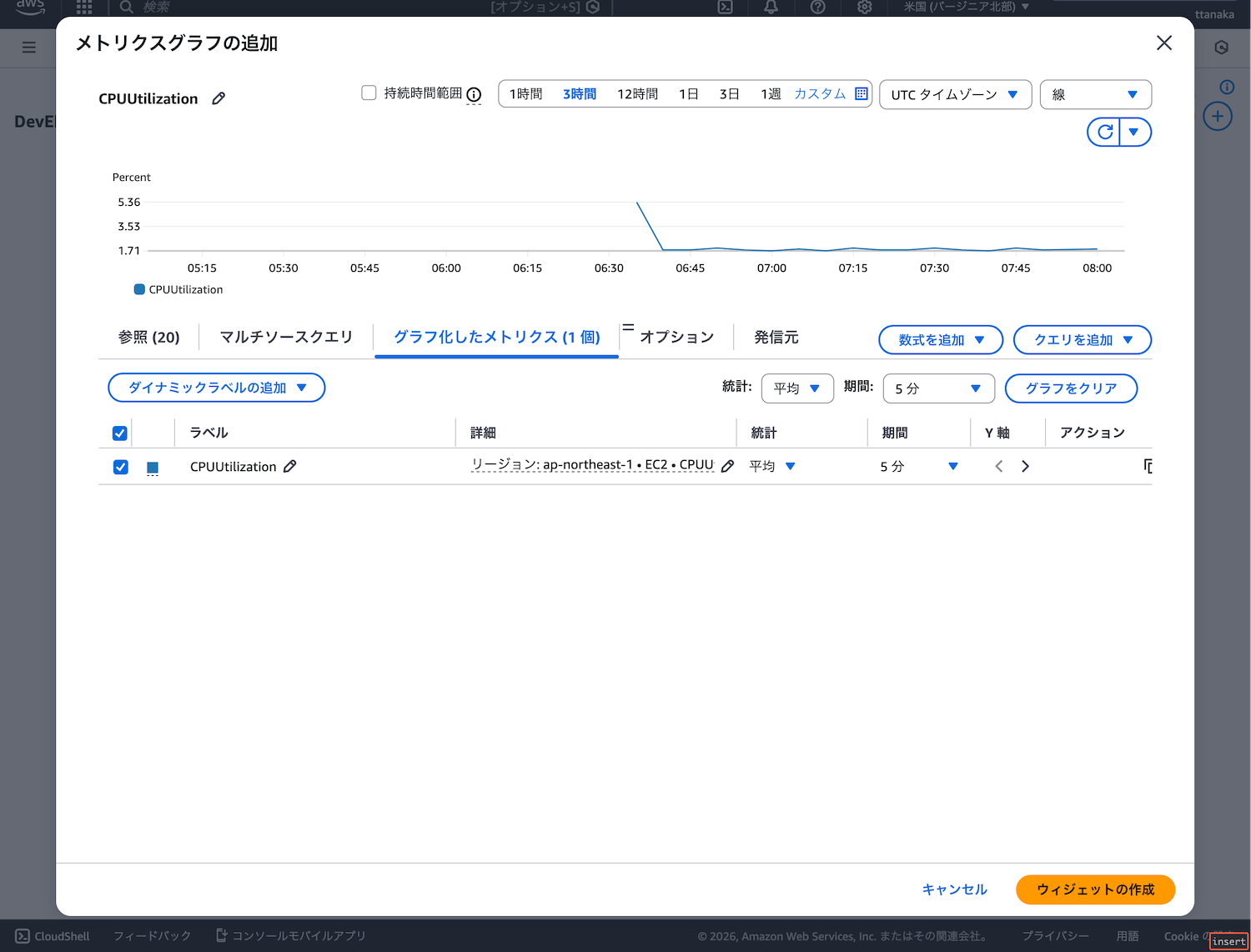Click the ウィジェットの作成 button
The image size is (1251, 952).
pos(1095,889)
